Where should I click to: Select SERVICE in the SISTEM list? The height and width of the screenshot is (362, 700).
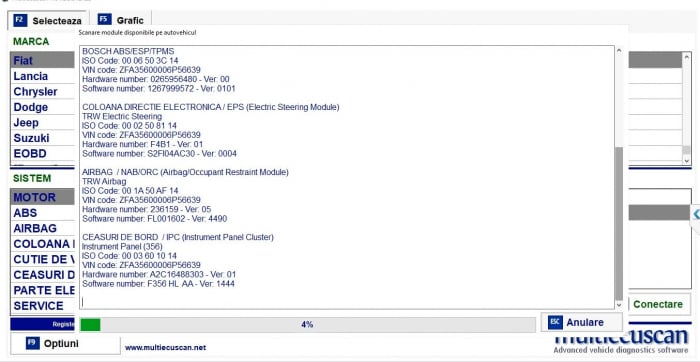42,306
